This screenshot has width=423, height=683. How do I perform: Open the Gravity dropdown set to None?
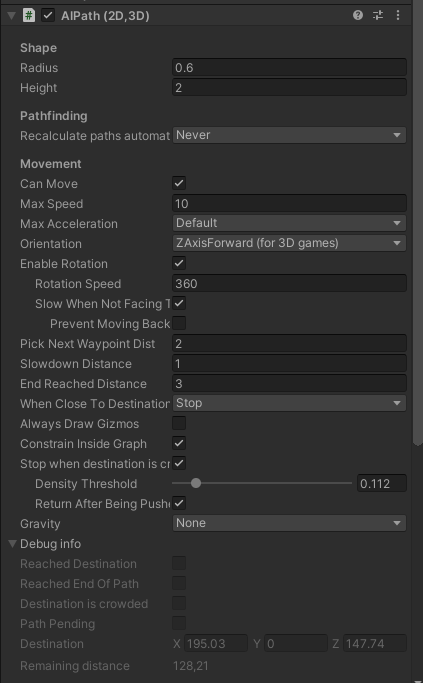click(x=289, y=523)
